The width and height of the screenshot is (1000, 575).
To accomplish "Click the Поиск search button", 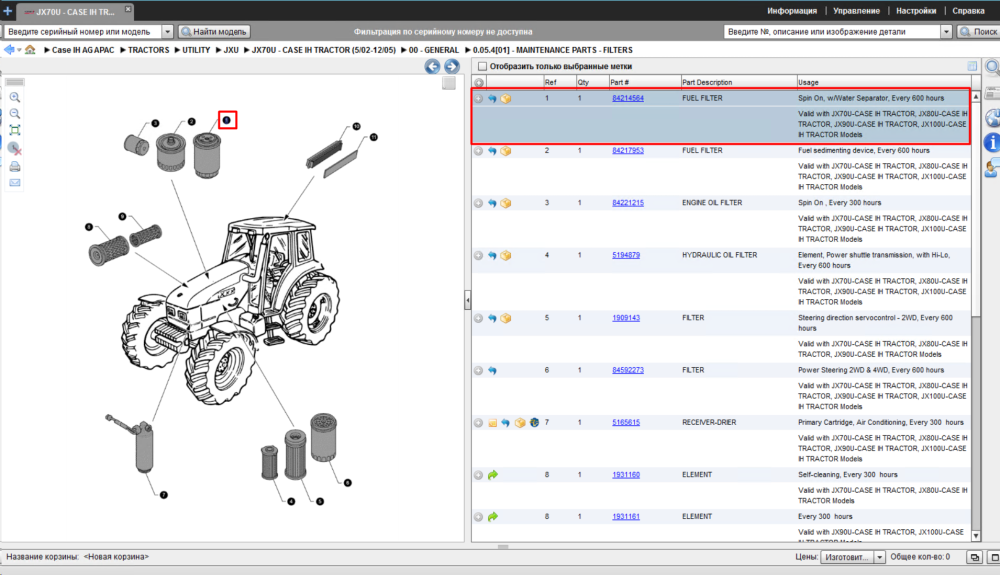I will pyautogui.click(x=978, y=31).
